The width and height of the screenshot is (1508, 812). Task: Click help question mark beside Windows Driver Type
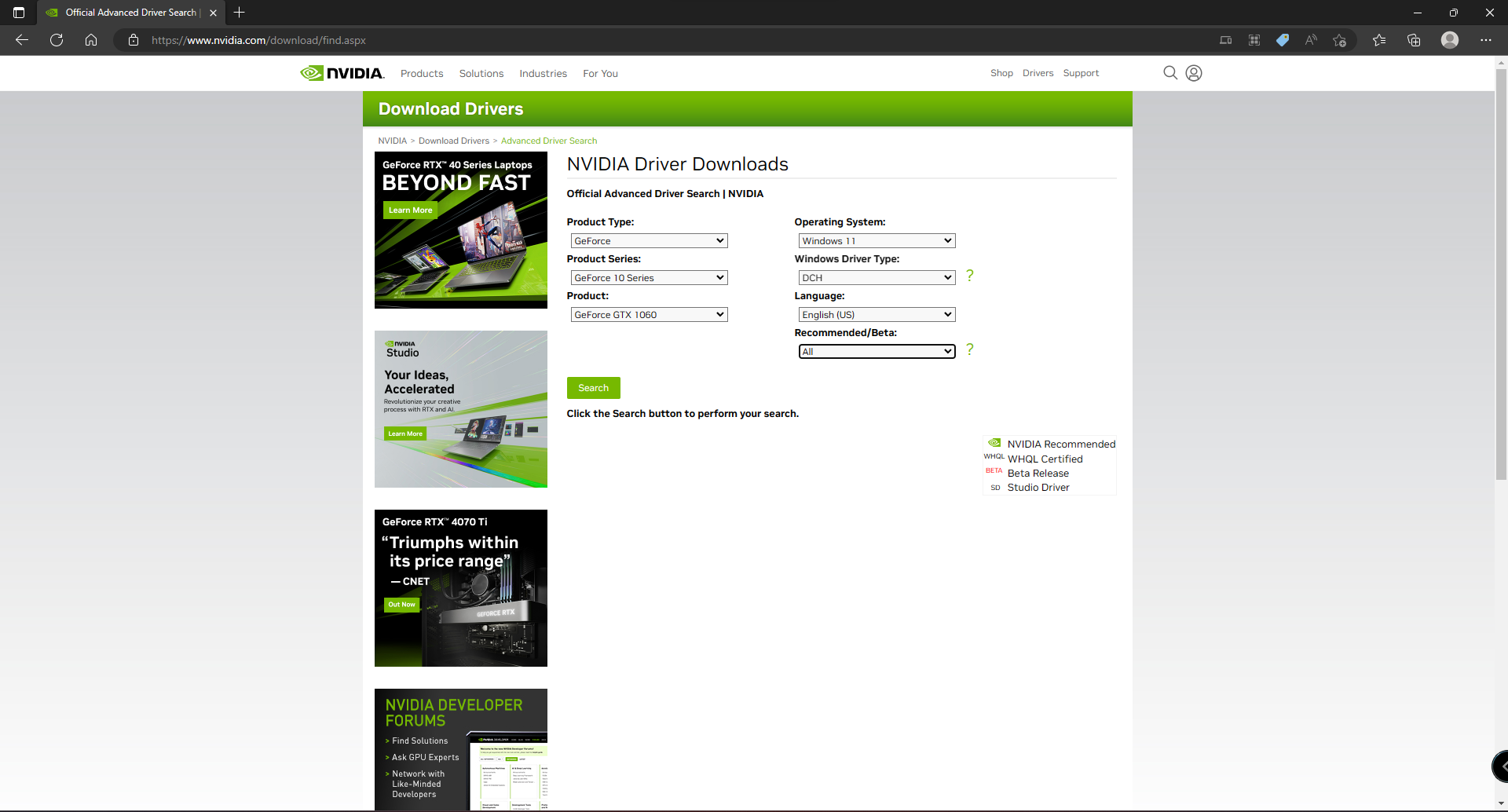click(x=970, y=276)
